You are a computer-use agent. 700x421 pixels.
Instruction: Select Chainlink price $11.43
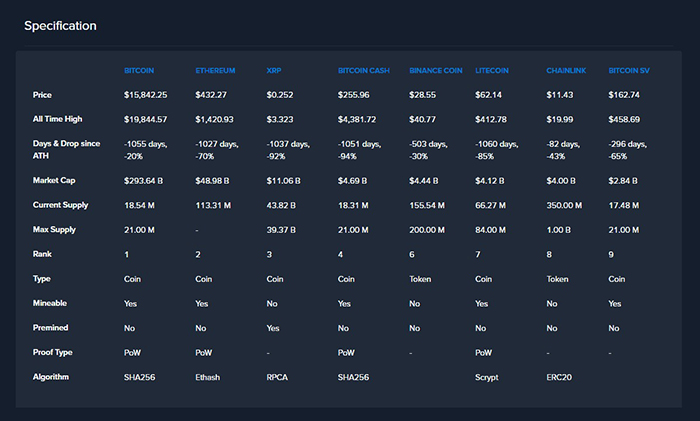pyautogui.click(x=560, y=95)
